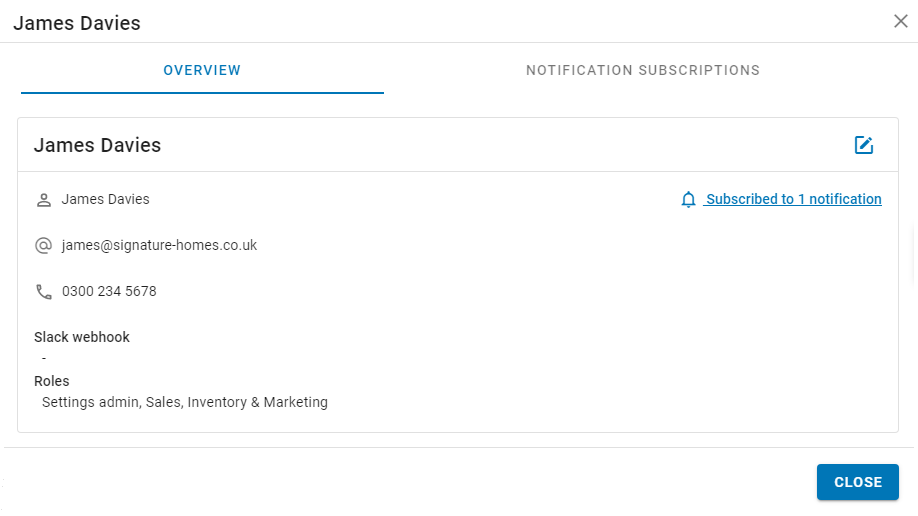Select the Overview tab
918x516 pixels.
point(202,70)
